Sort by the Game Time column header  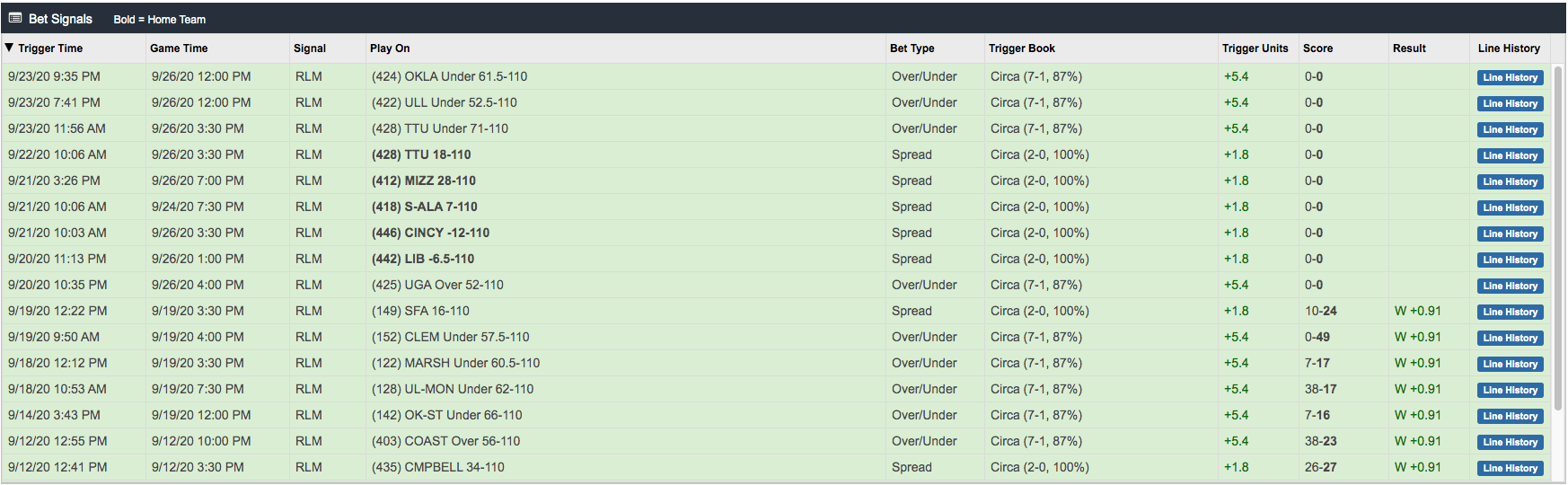click(x=179, y=48)
